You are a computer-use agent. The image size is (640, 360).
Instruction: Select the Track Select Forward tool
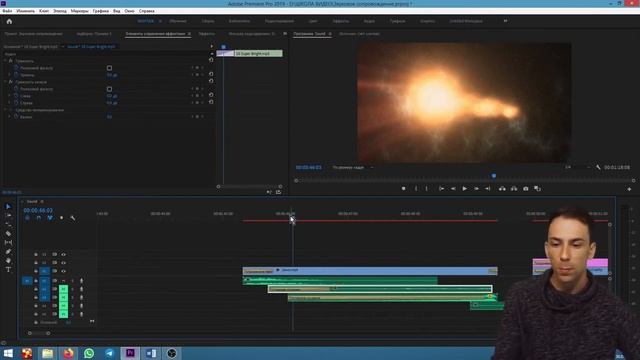tap(8, 216)
